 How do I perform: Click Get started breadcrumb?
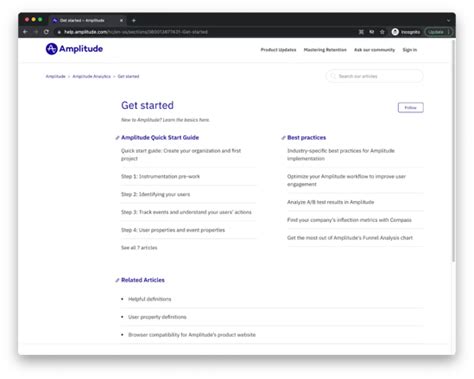128,76
